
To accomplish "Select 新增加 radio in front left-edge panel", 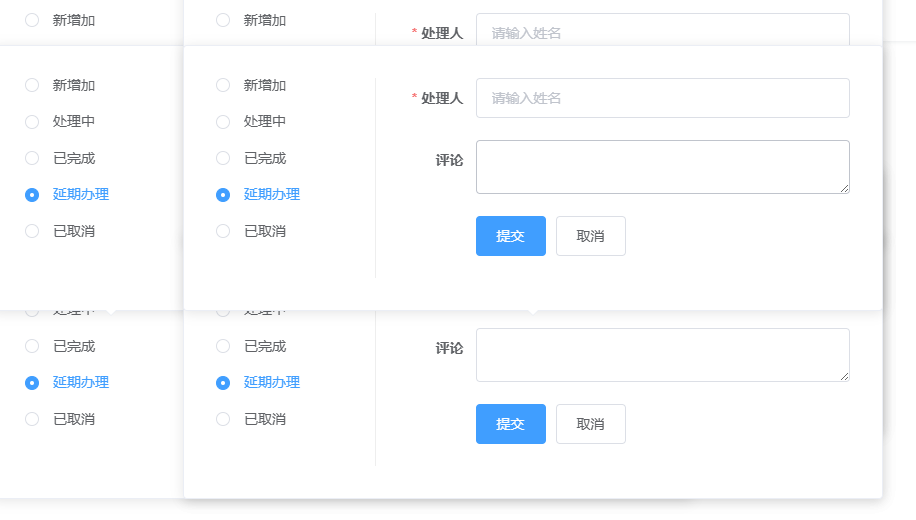I will coord(32,85).
